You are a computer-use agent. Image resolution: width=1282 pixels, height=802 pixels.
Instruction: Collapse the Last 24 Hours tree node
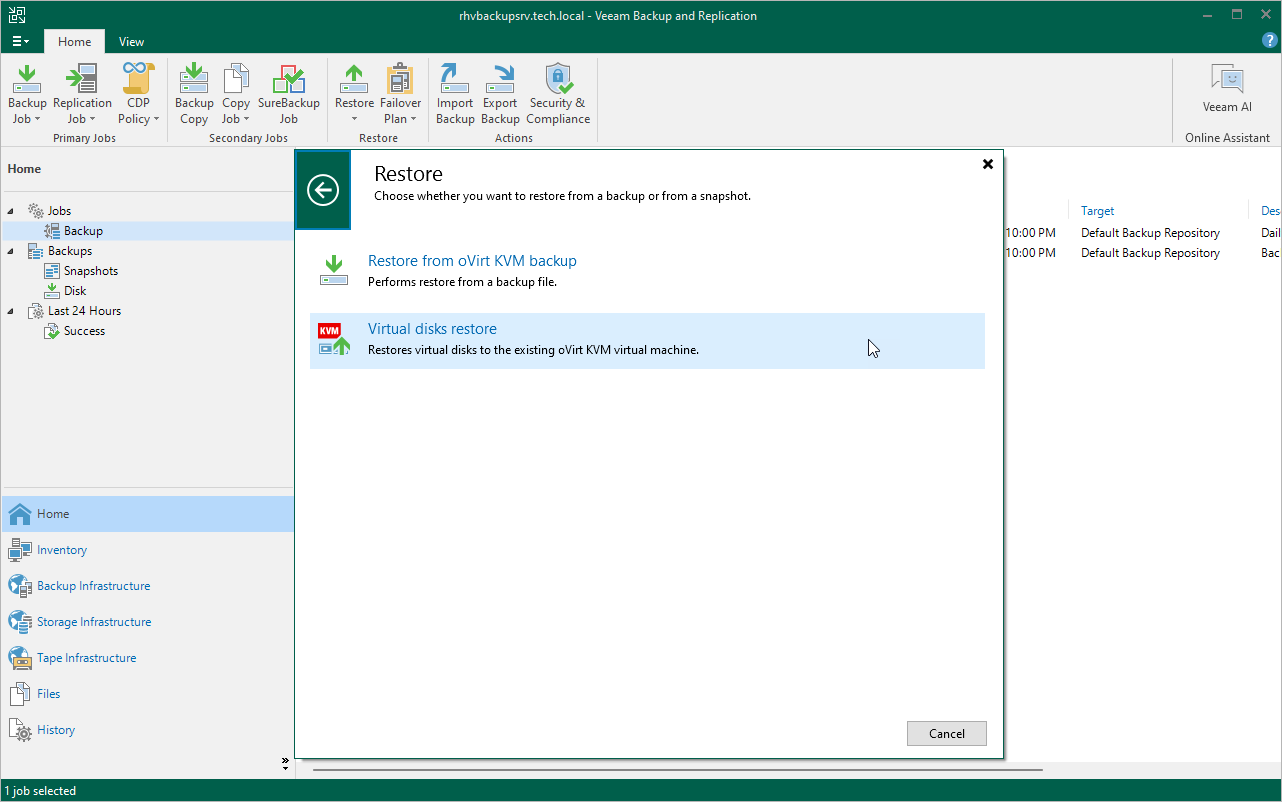point(12,311)
